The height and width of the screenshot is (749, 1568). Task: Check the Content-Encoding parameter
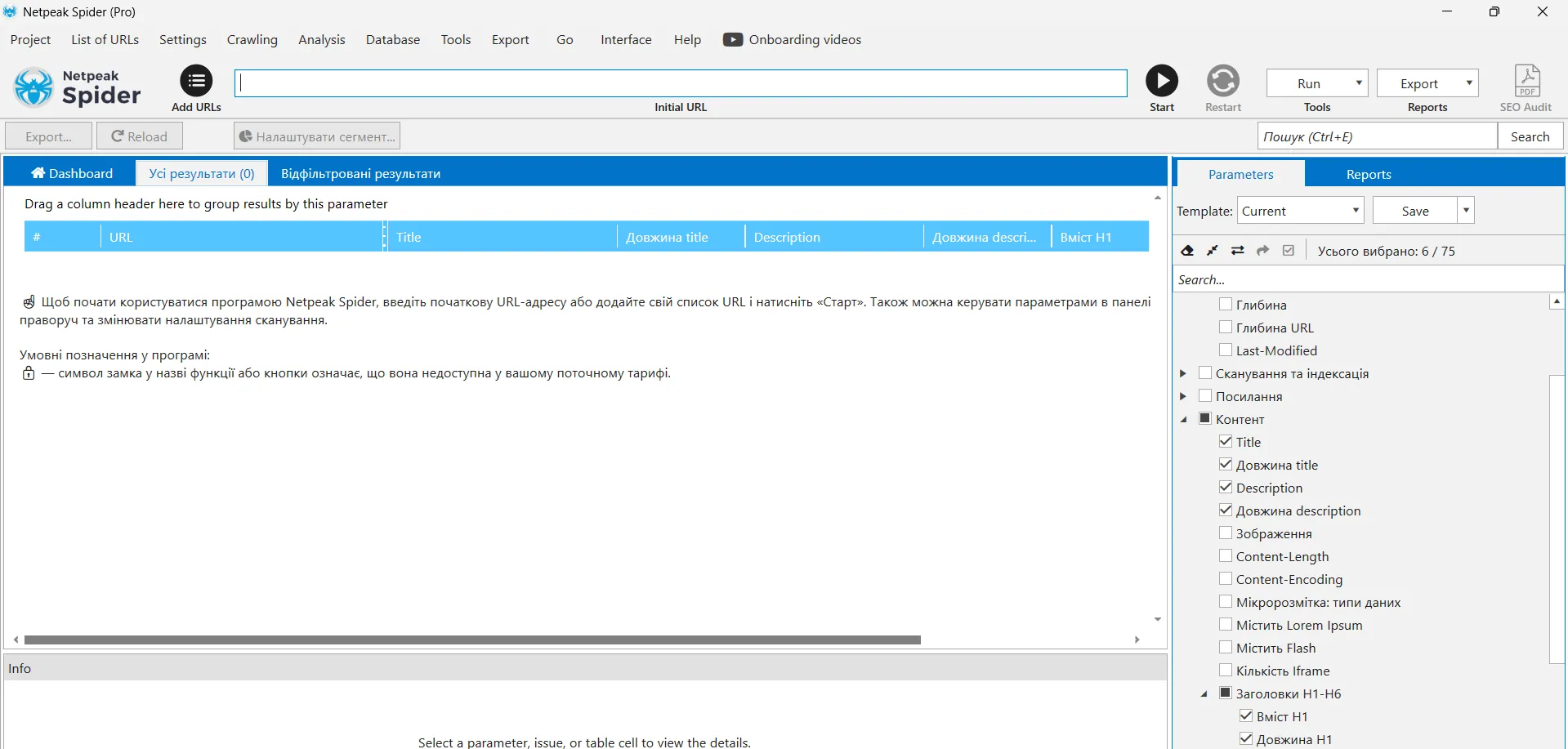1226,578
